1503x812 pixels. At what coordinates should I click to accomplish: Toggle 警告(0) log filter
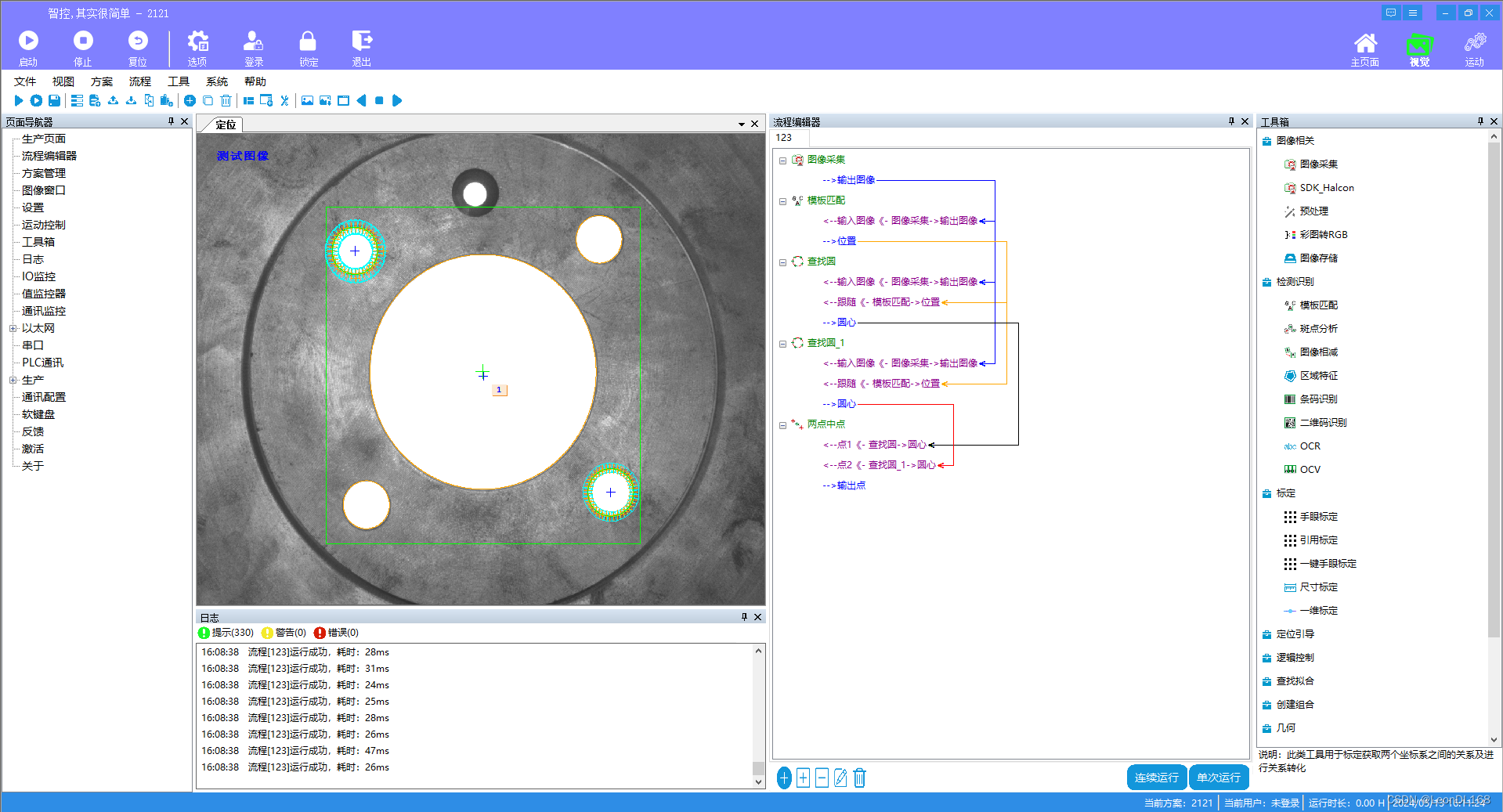[284, 633]
